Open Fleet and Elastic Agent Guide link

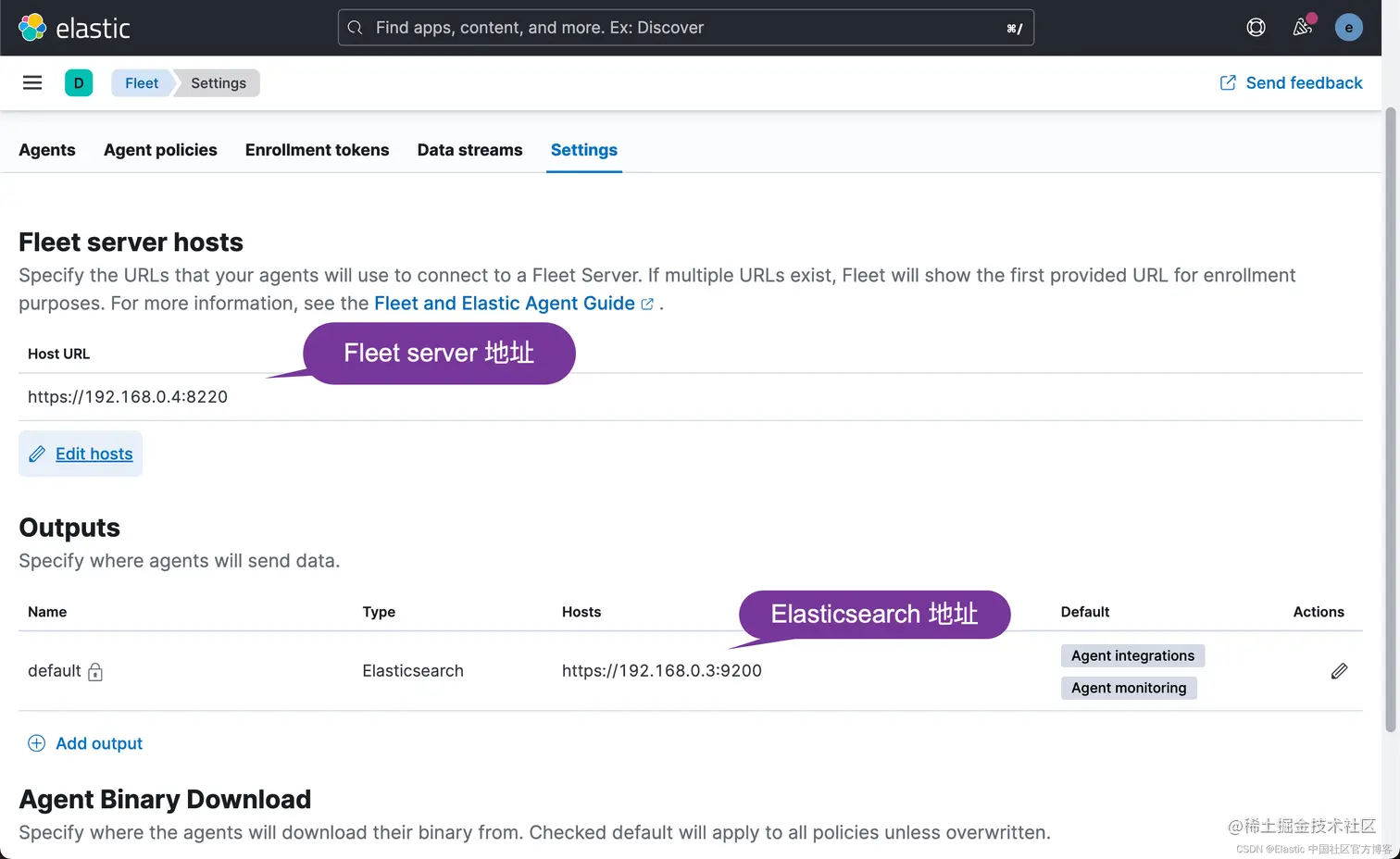tap(514, 304)
